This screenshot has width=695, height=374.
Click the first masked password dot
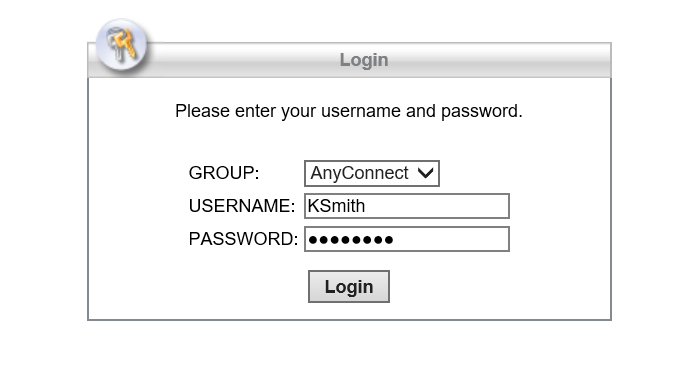click(313, 240)
